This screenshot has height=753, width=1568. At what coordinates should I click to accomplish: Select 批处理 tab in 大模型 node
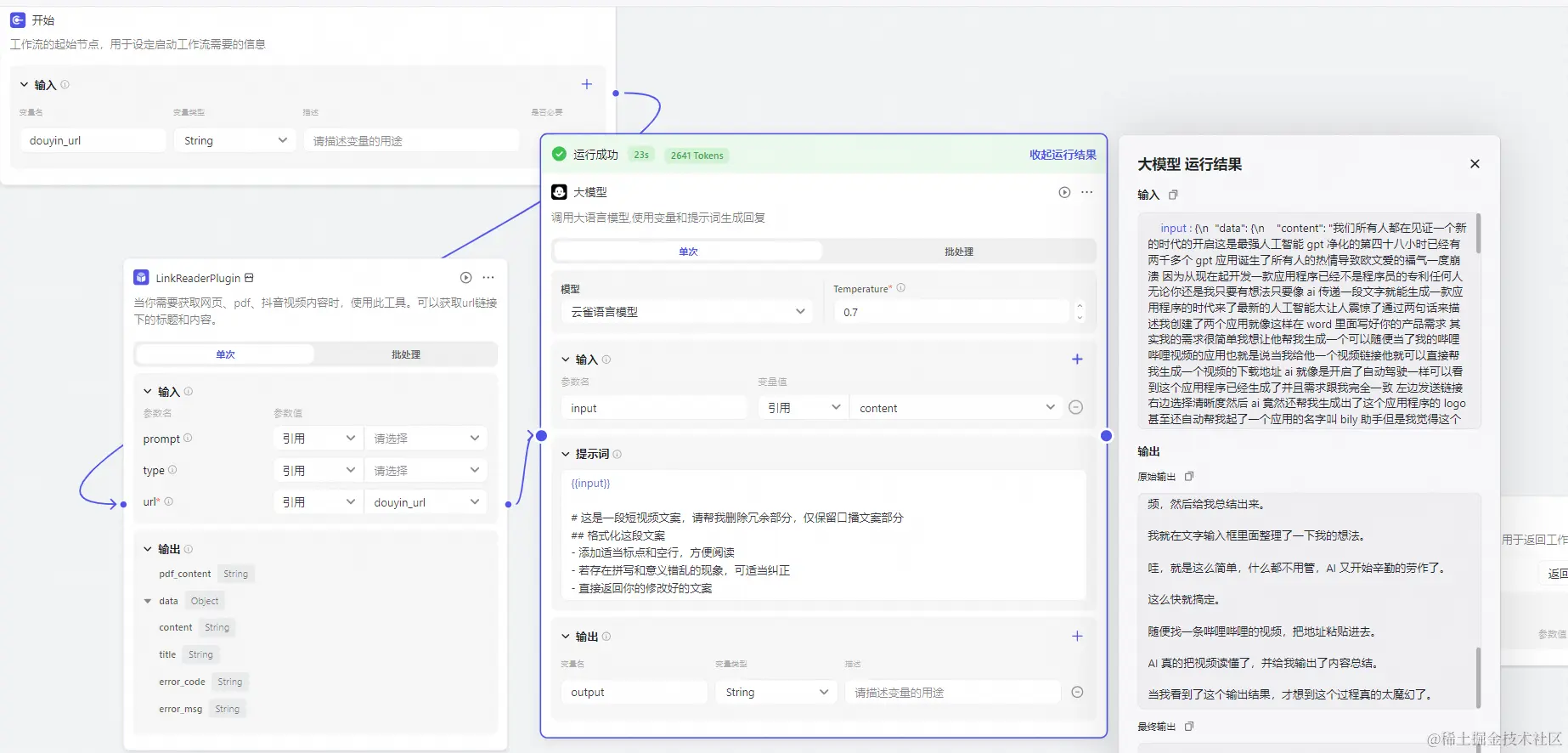(959, 252)
